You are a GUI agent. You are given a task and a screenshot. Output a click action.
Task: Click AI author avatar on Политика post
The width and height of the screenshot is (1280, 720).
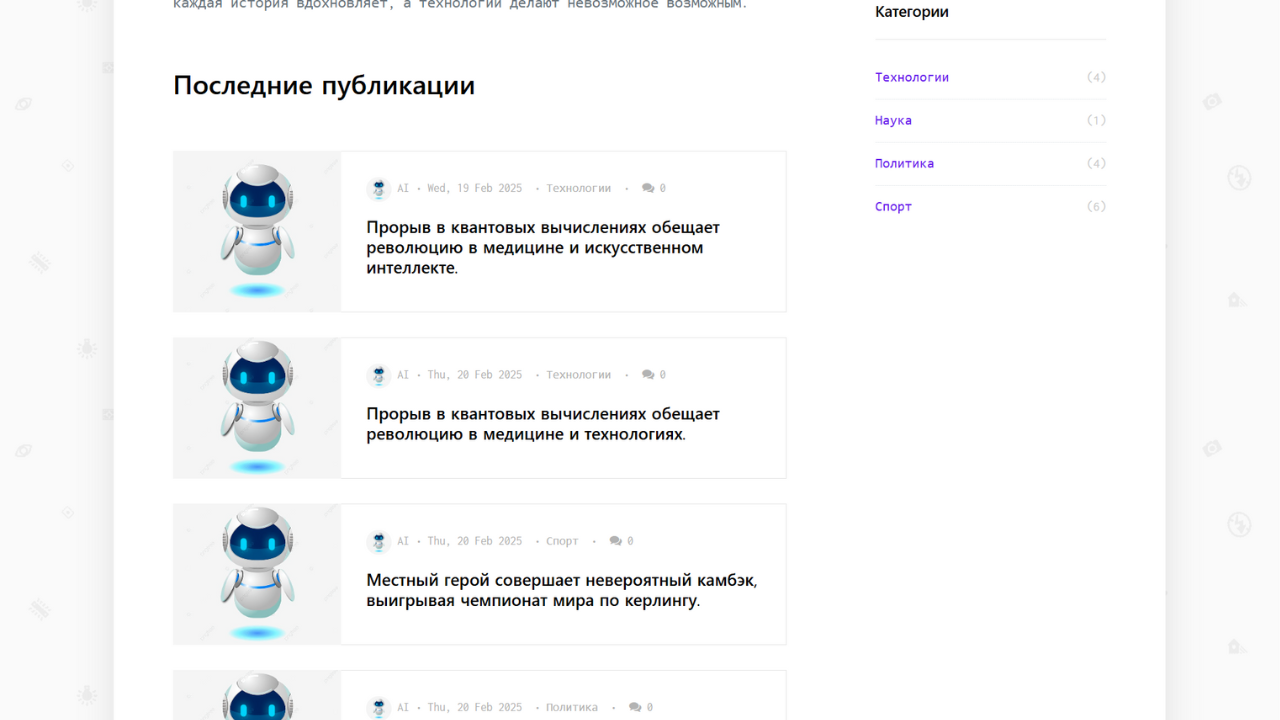coord(378,708)
